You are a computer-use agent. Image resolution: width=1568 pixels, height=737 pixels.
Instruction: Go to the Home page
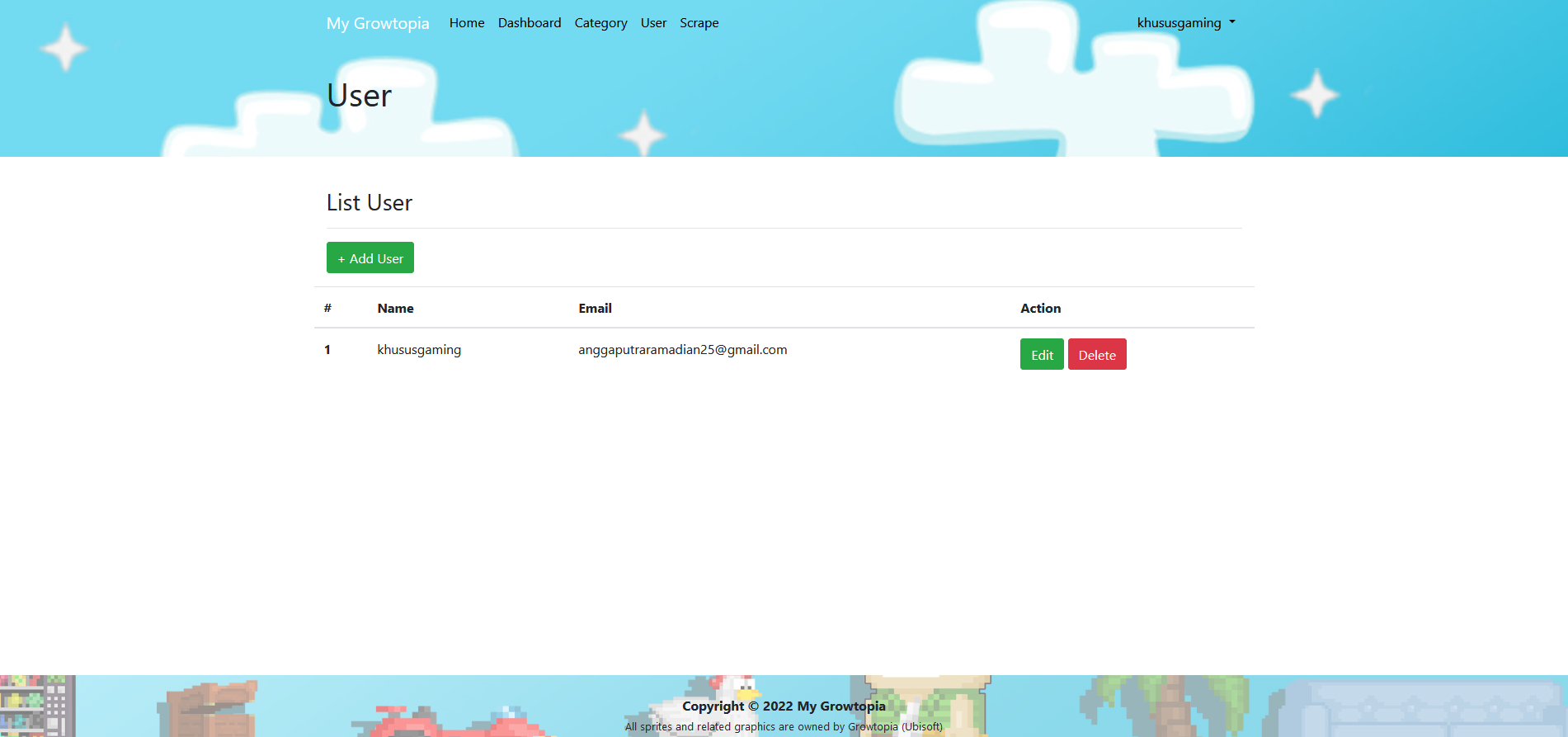467,23
